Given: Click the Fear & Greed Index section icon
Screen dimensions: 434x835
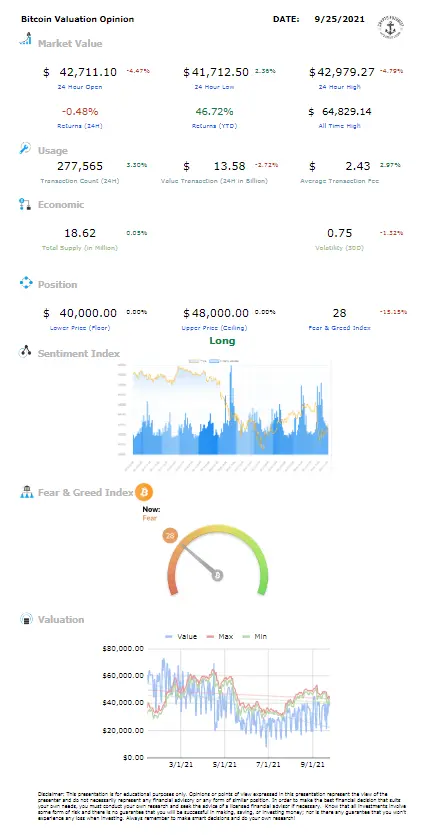Looking at the screenshot, I should (26, 492).
